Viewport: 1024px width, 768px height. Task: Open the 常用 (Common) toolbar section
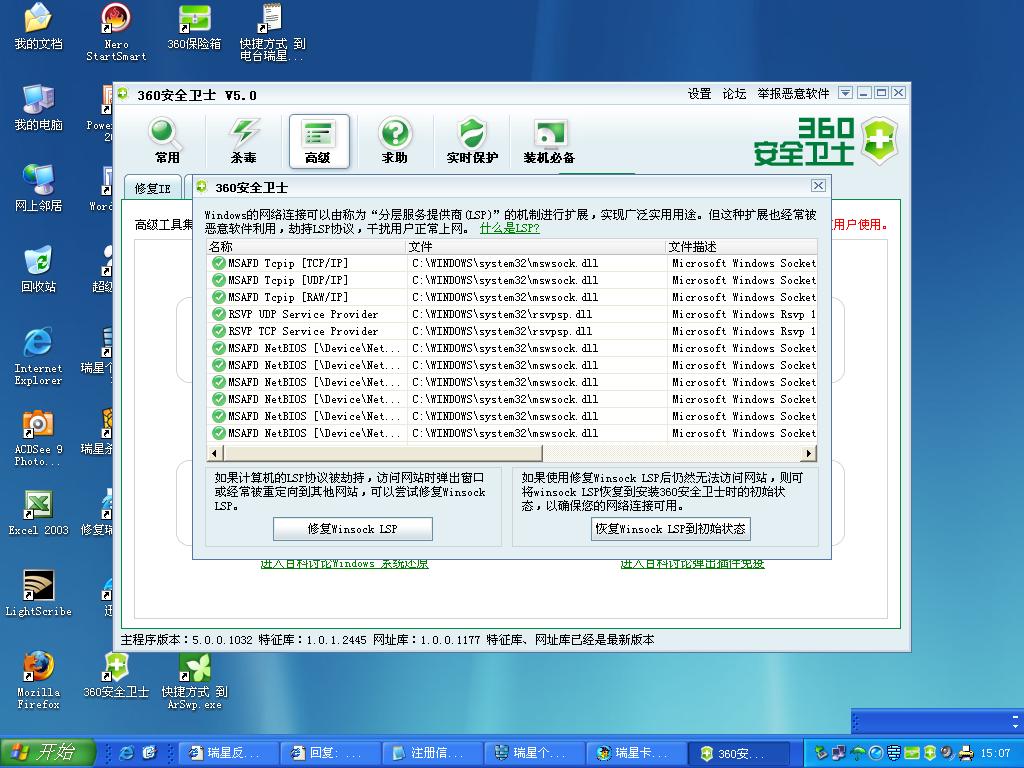point(166,140)
